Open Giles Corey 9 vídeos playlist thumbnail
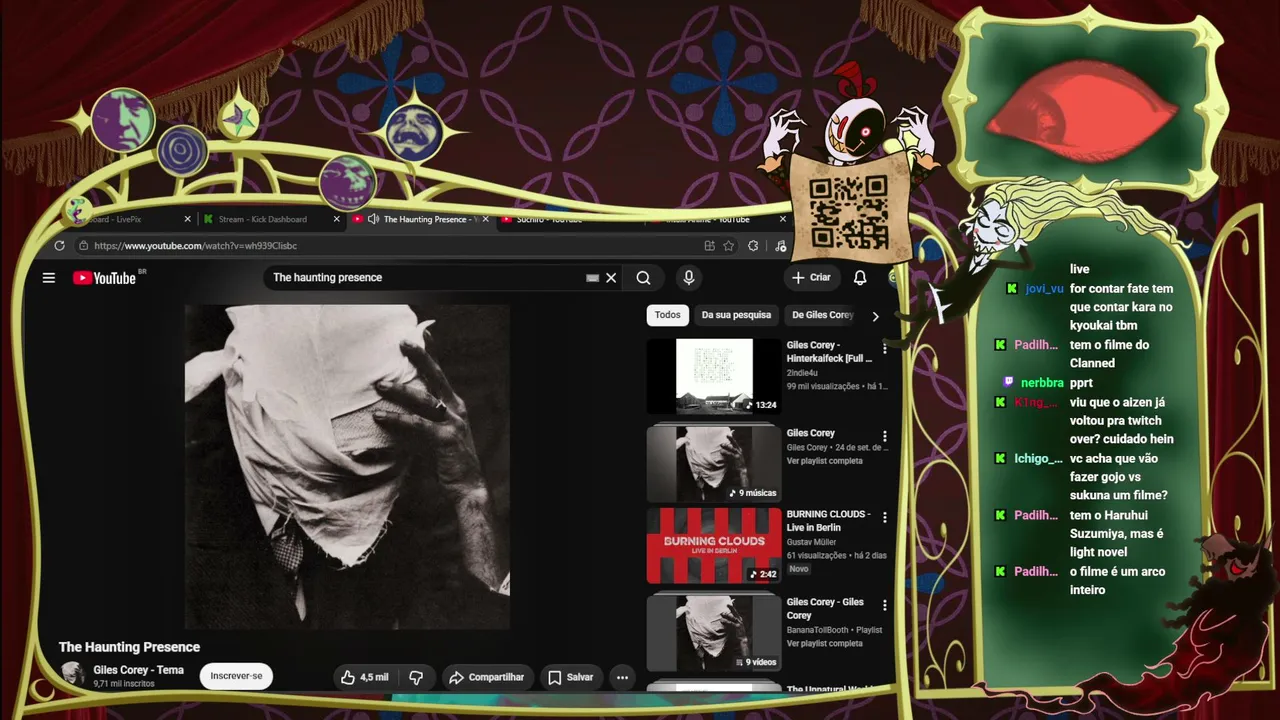 point(714,633)
